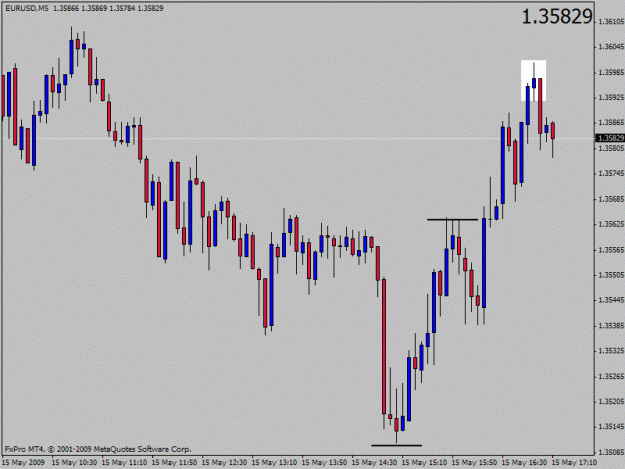Click the 15 May 11:10 time label

[x=124, y=463]
